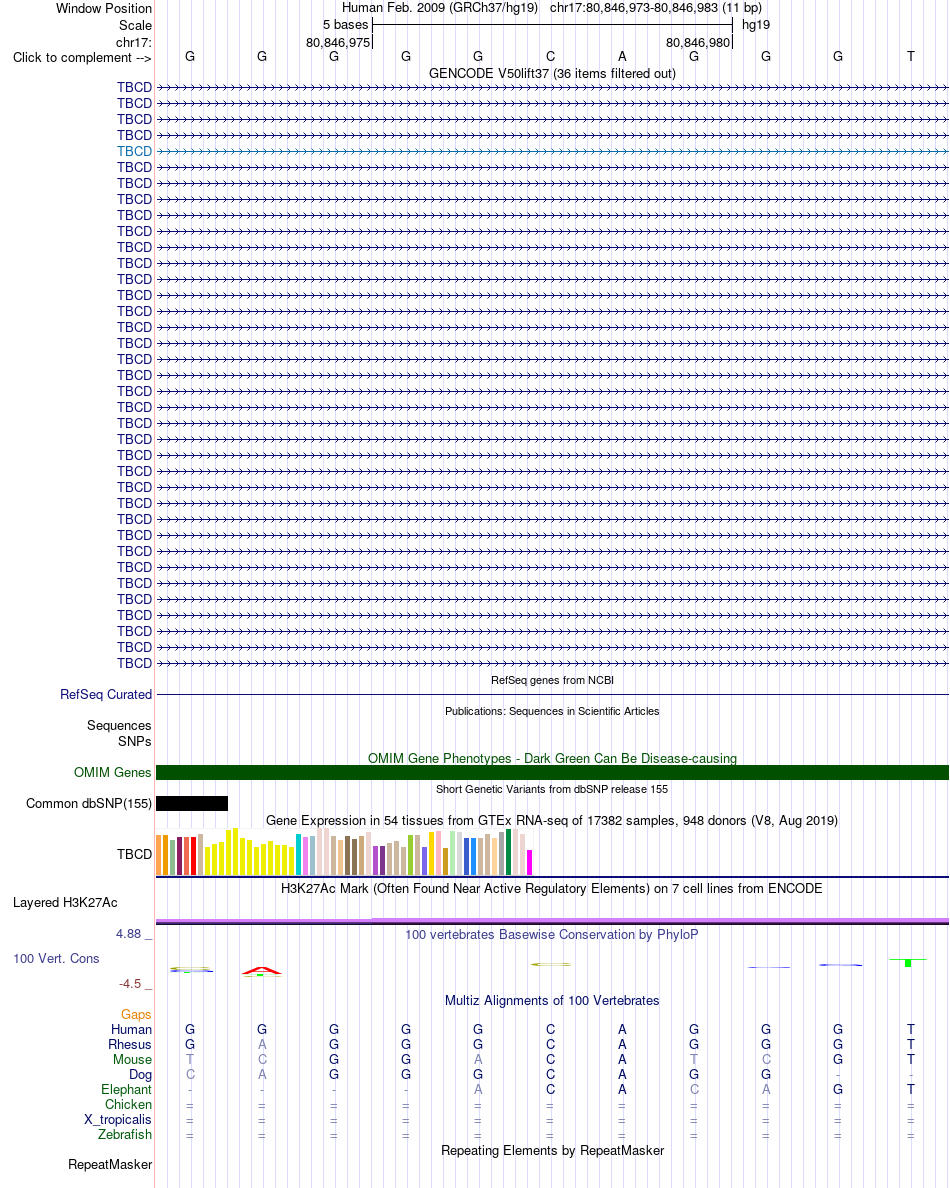
Task: Click the 'Layered H3K27Ac' label
Action: point(65,903)
